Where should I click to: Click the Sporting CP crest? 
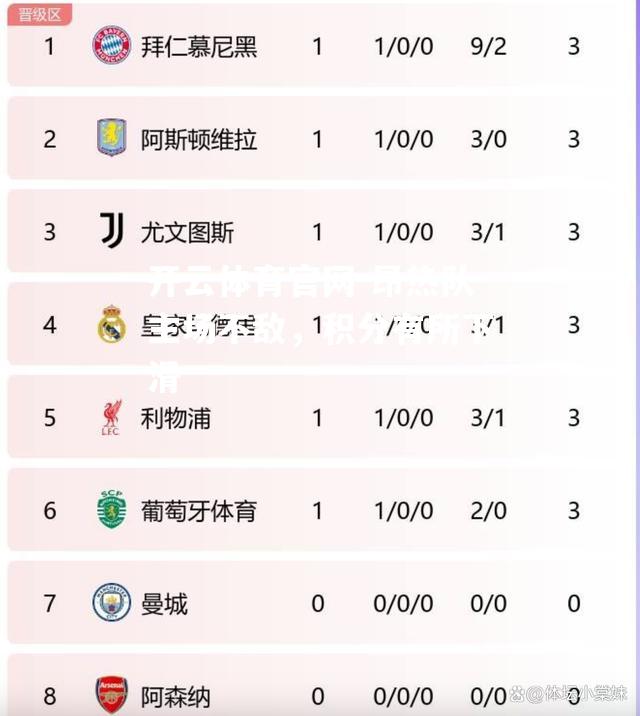click(x=111, y=509)
